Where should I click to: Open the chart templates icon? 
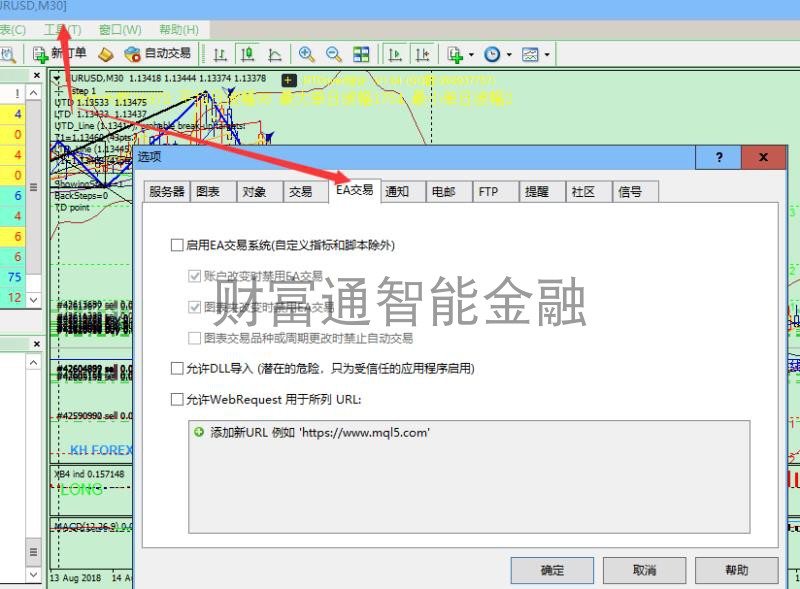pos(530,54)
